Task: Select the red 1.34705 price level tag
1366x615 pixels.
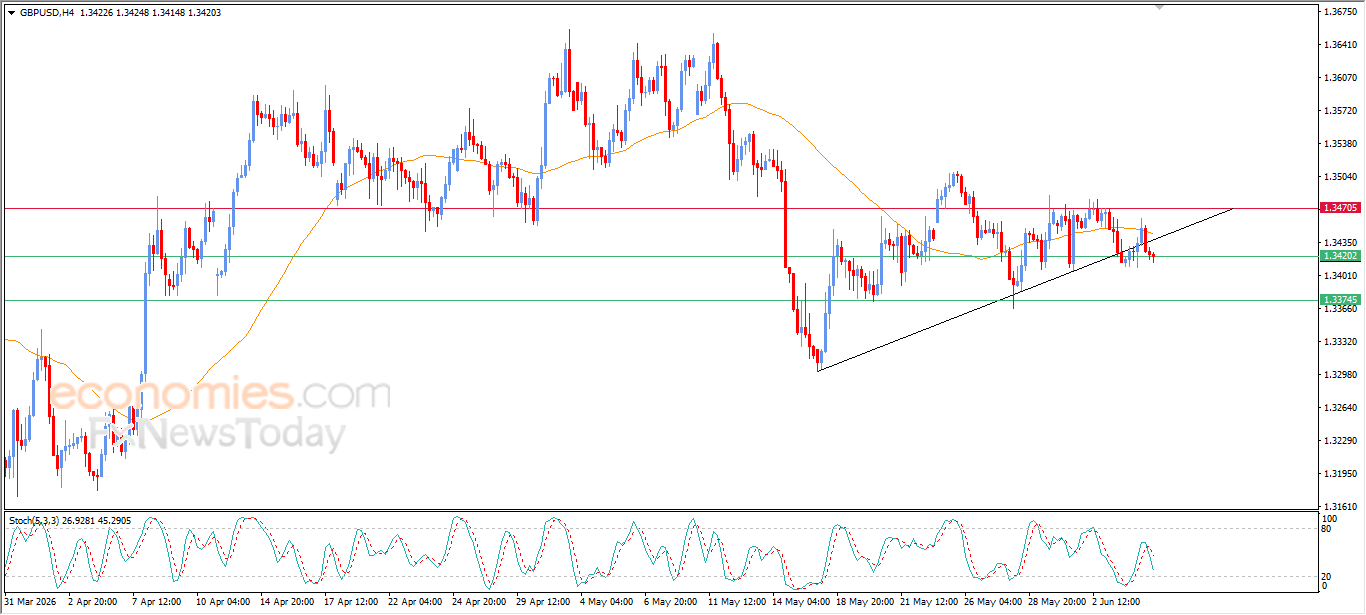Action: pos(1340,208)
